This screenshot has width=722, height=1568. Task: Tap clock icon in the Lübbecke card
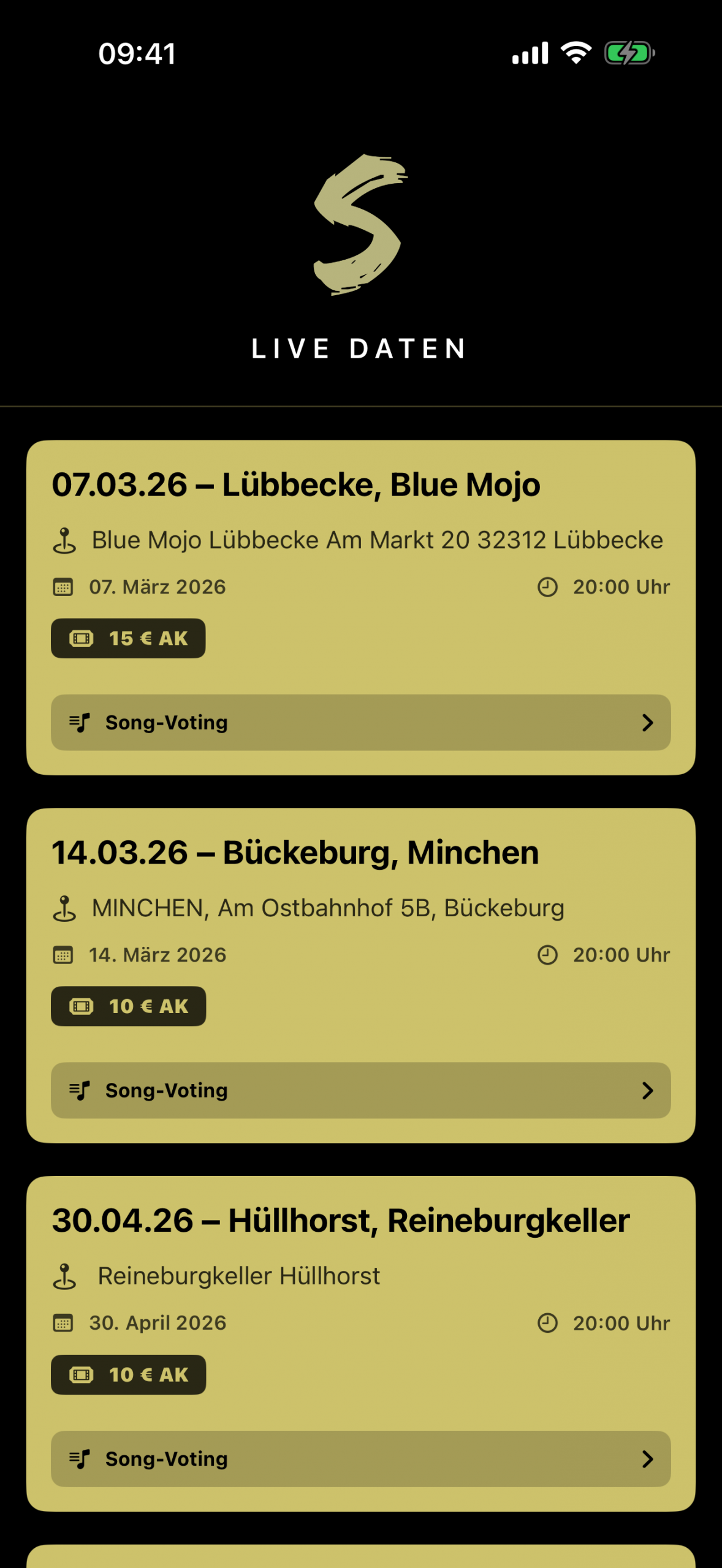coord(547,587)
